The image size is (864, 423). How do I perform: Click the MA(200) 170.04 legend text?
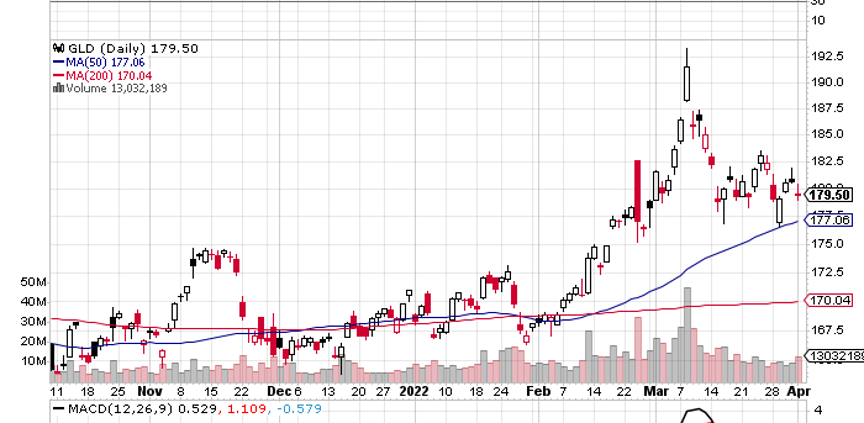[111, 74]
